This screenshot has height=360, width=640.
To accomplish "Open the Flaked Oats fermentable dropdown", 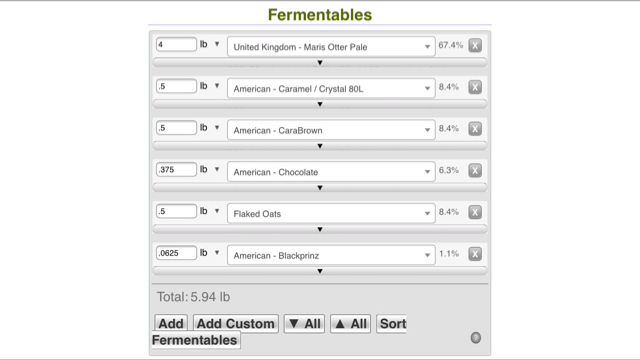I will tap(331, 213).
